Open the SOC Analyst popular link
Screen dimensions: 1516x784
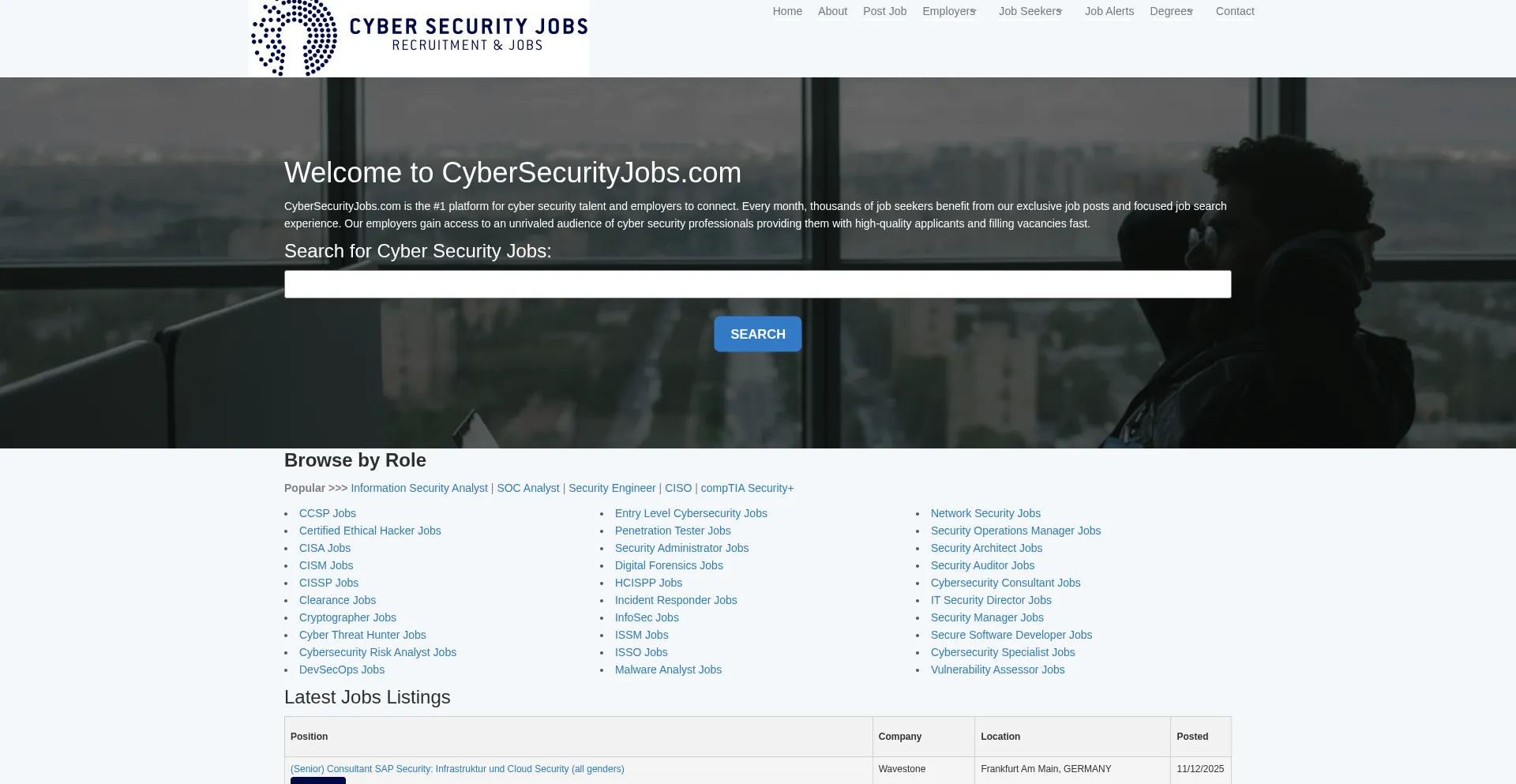(528, 488)
